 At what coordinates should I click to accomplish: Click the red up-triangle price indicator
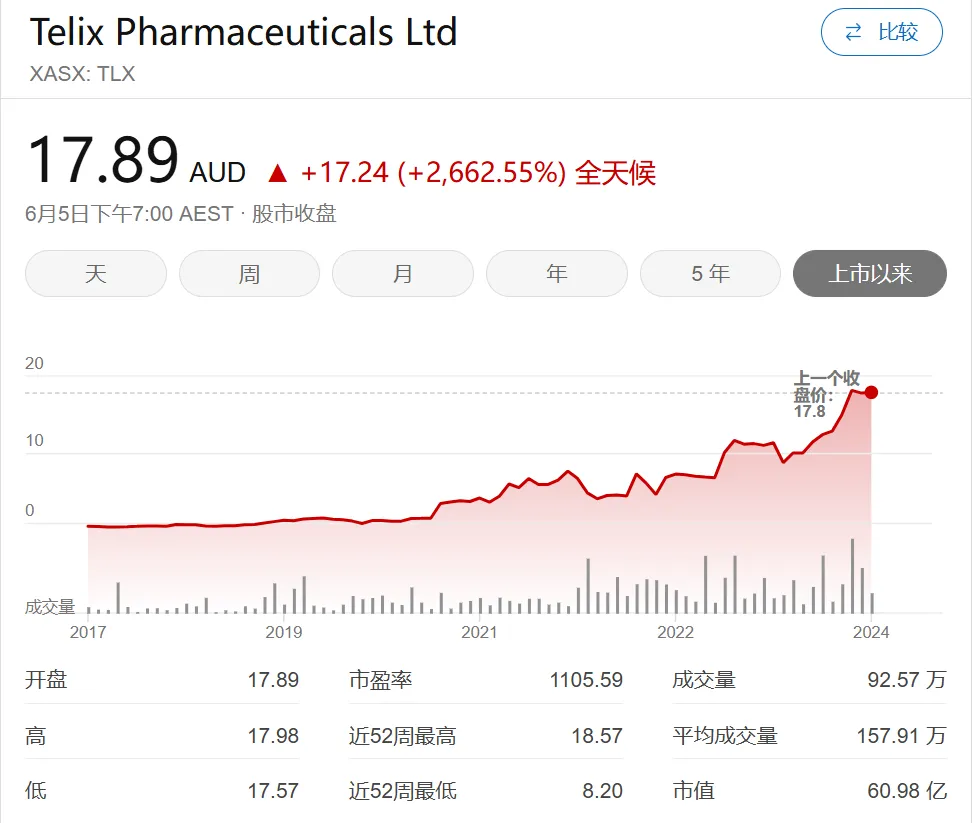click(x=277, y=174)
